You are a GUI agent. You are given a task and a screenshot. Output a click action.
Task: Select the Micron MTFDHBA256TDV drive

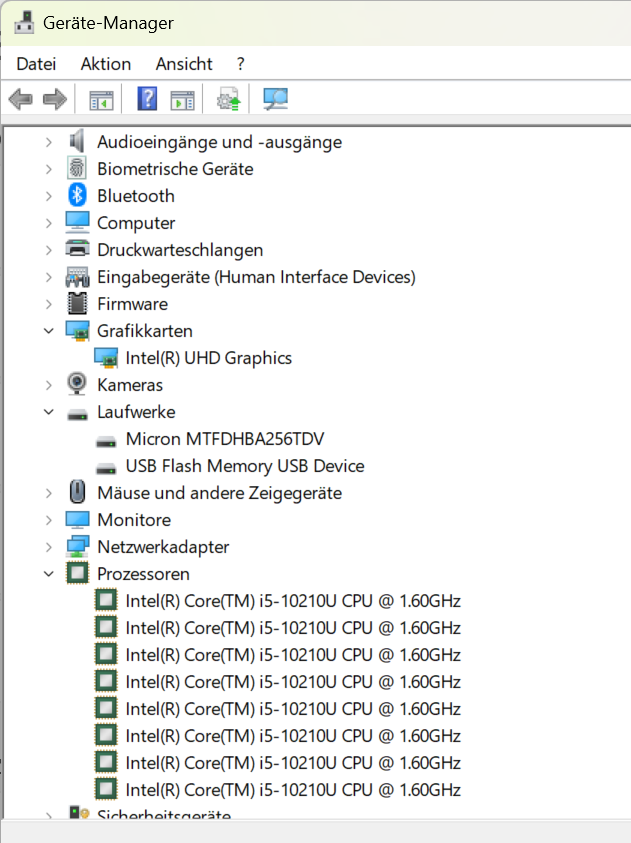pos(225,439)
